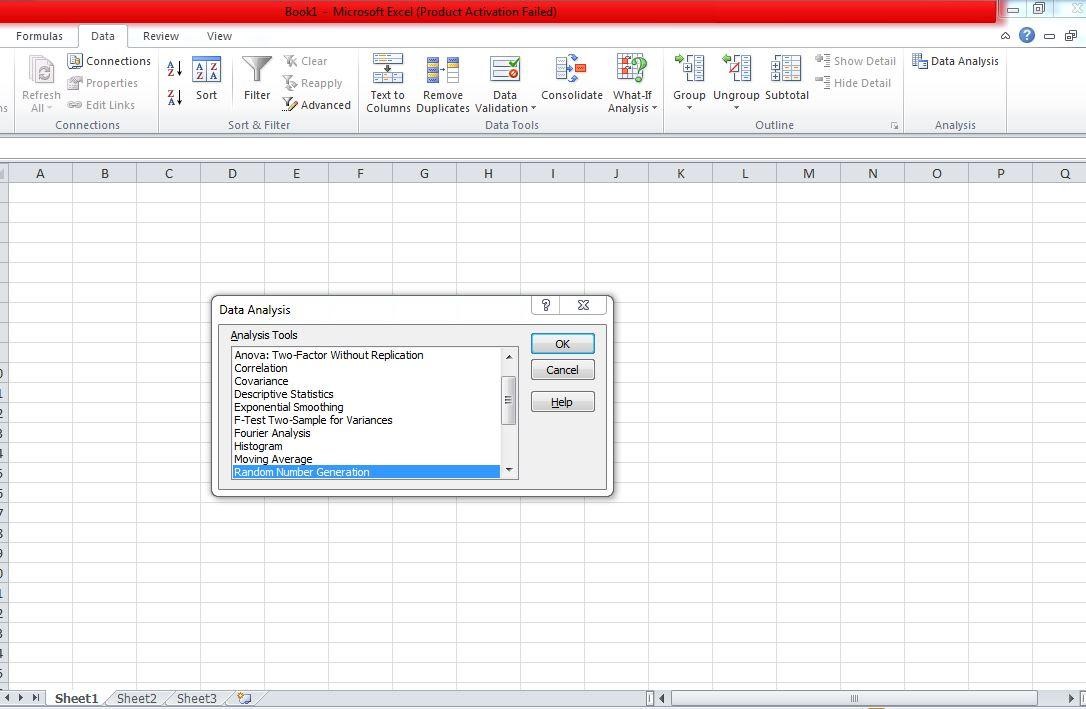Screen dimensions: 1086x709
Task: Click the Analysis Tools list scrollbar thumb
Action: [x=508, y=400]
